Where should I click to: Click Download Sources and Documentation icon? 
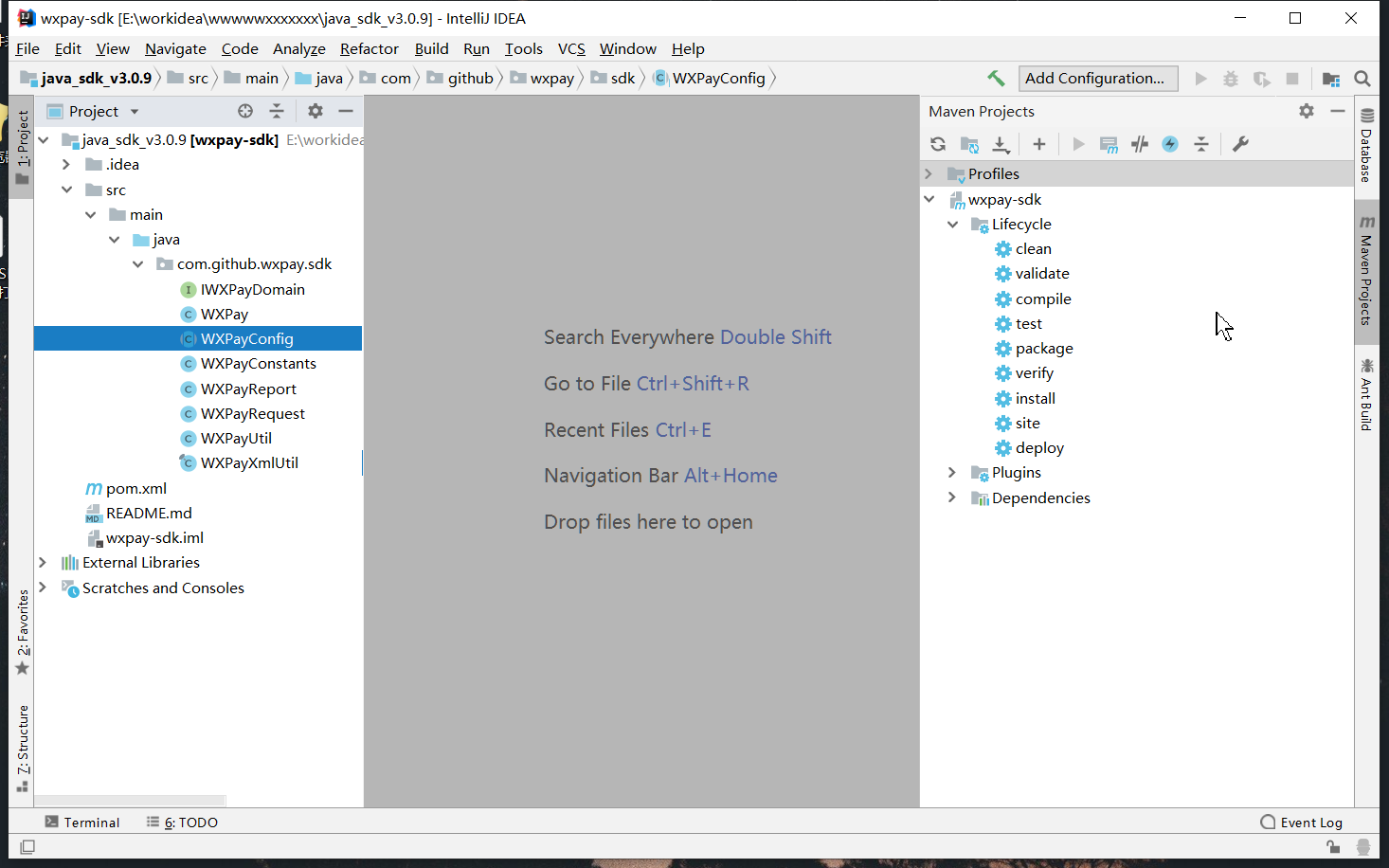click(1001, 144)
